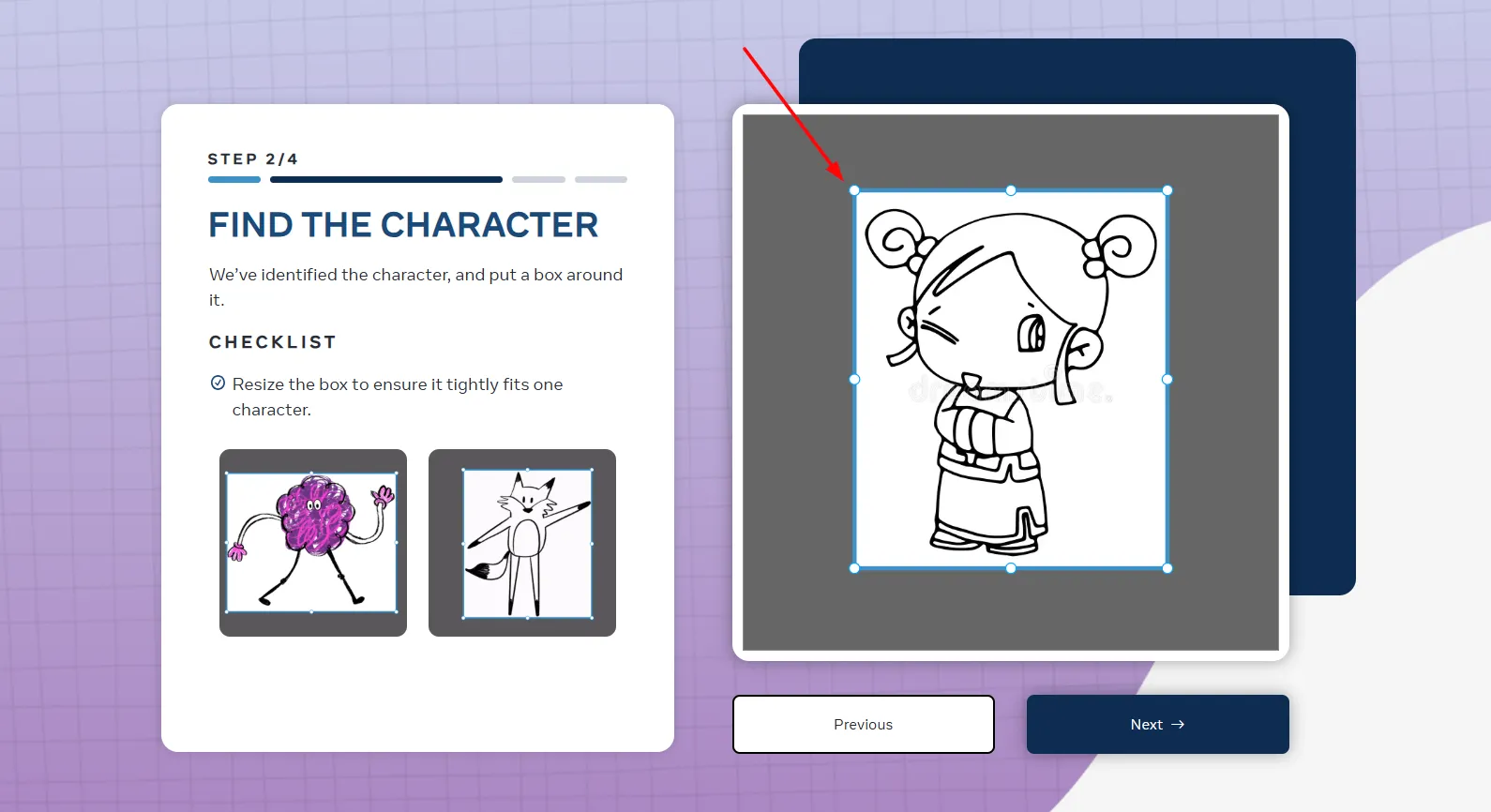The image size is (1491, 812).
Task: Click the top-middle edge handle of the box
Action: 1011,190
